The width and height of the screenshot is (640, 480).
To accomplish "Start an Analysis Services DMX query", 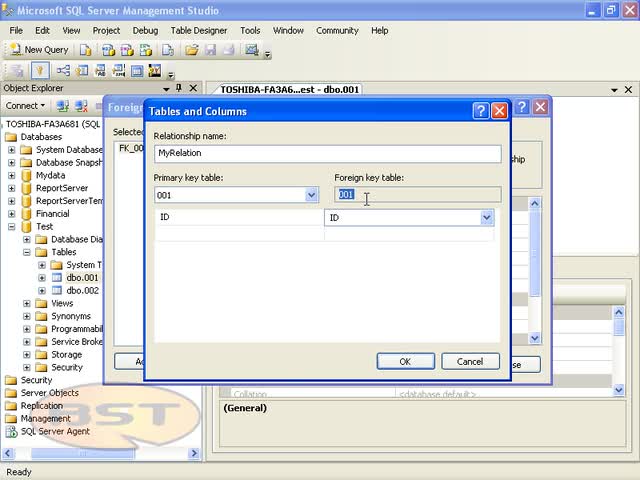I will (x=127, y=50).
